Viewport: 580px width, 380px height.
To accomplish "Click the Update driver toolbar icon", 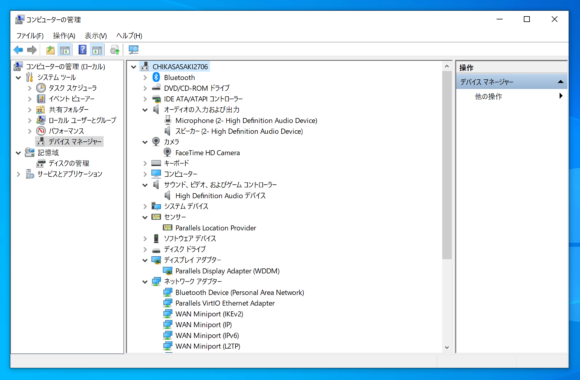I will 115,50.
